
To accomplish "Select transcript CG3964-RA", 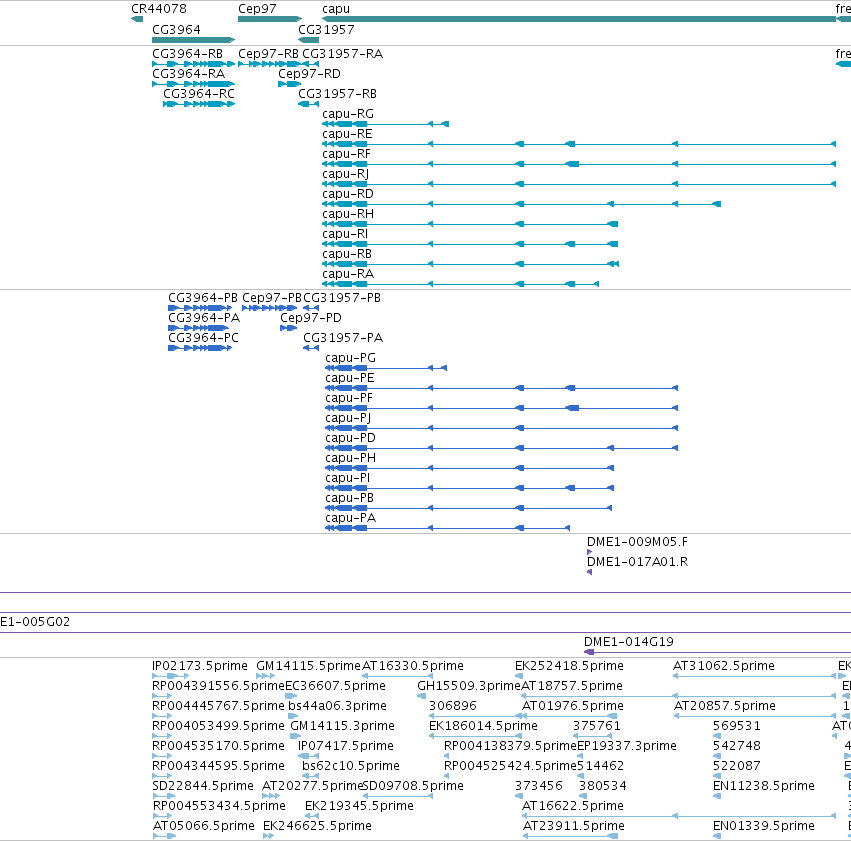I will [x=193, y=84].
